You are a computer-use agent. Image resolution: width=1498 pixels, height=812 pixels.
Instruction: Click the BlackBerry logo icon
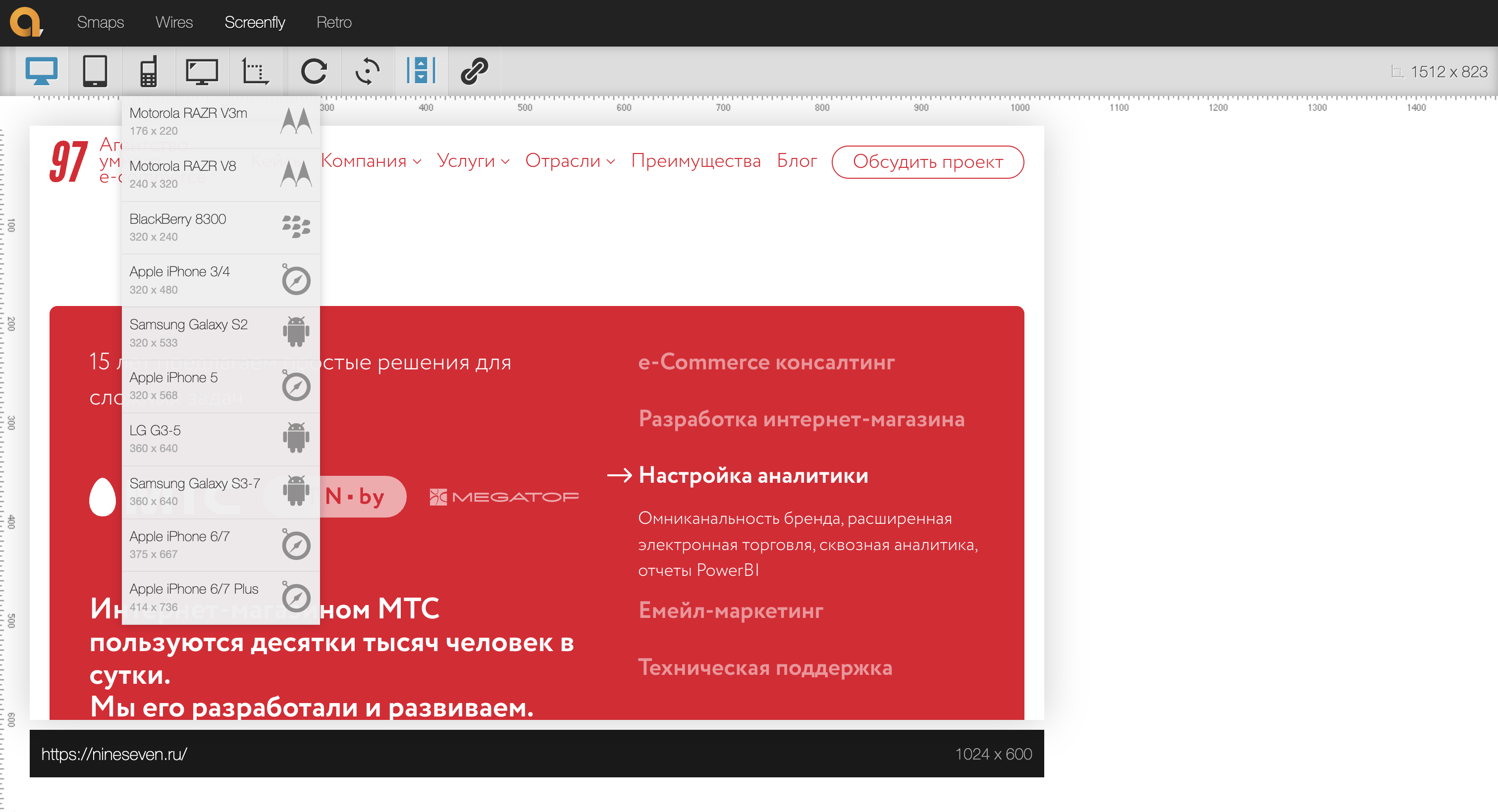click(x=296, y=227)
